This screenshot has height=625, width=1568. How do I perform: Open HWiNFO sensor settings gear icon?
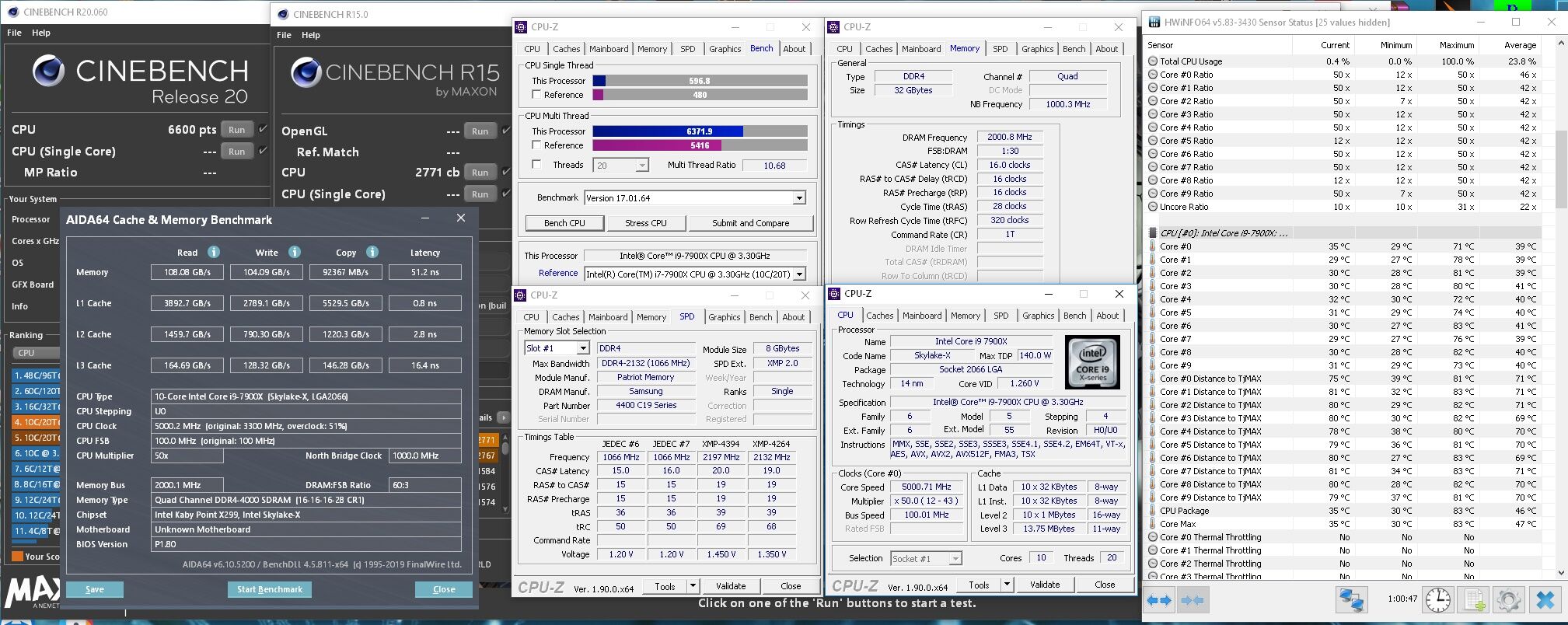(1508, 600)
